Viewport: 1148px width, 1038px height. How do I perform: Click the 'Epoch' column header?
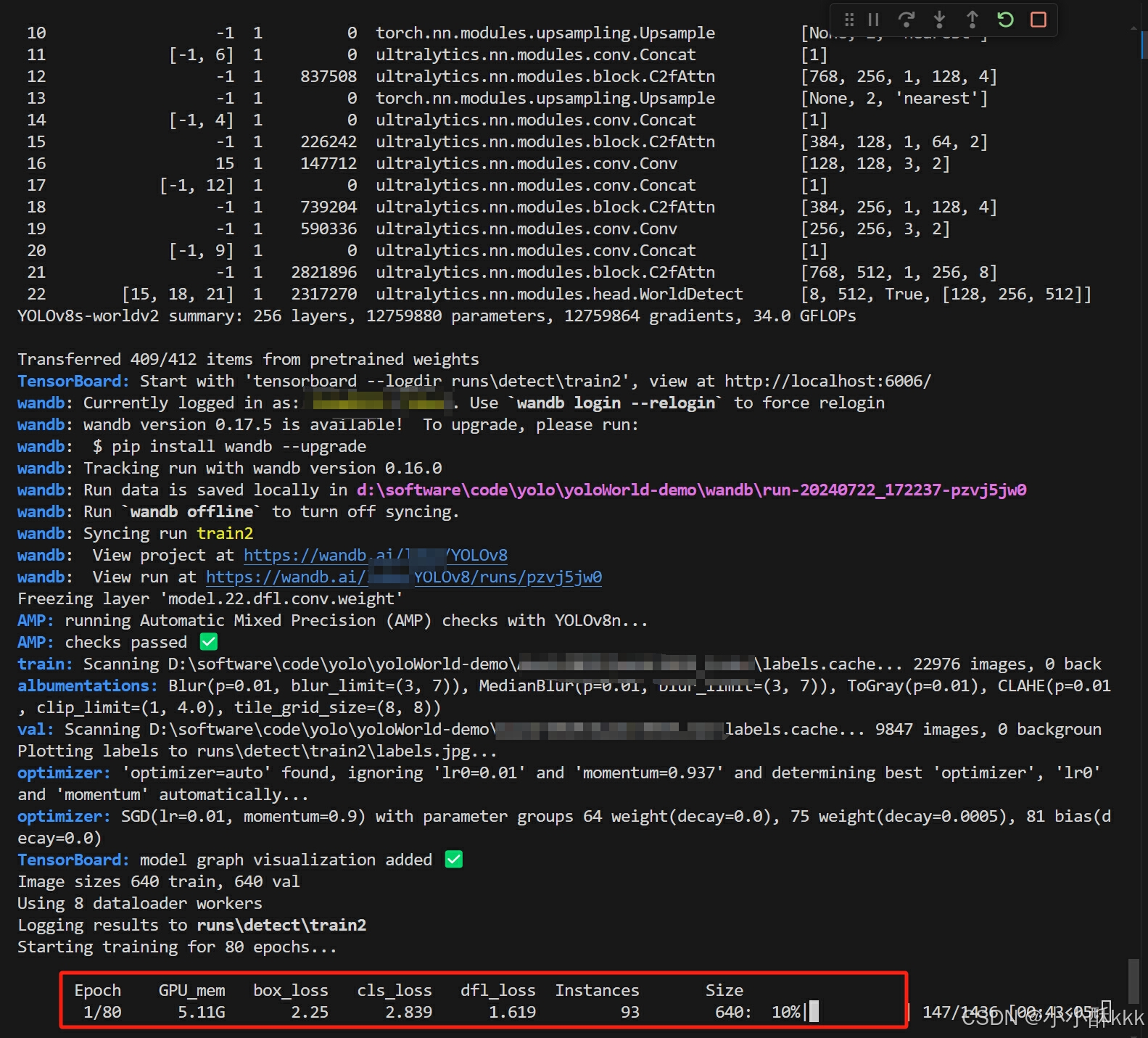(x=97, y=991)
